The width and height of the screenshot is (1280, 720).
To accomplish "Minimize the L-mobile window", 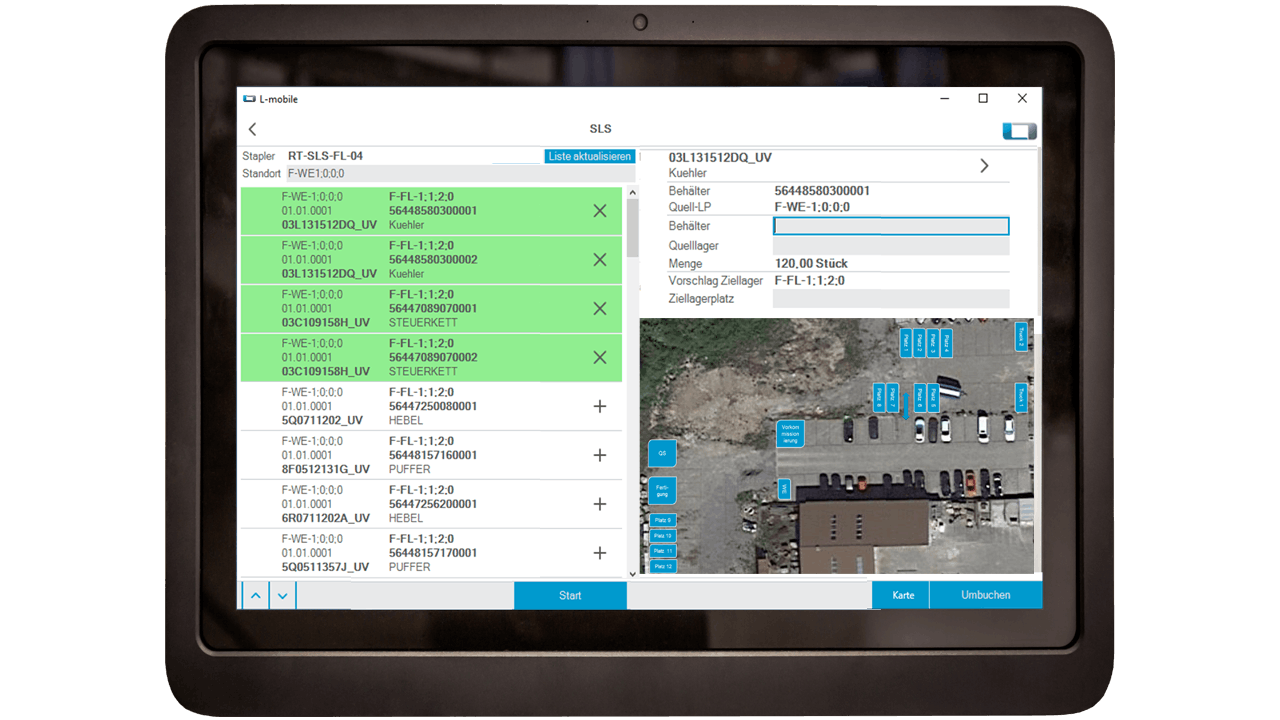I will point(944,98).
